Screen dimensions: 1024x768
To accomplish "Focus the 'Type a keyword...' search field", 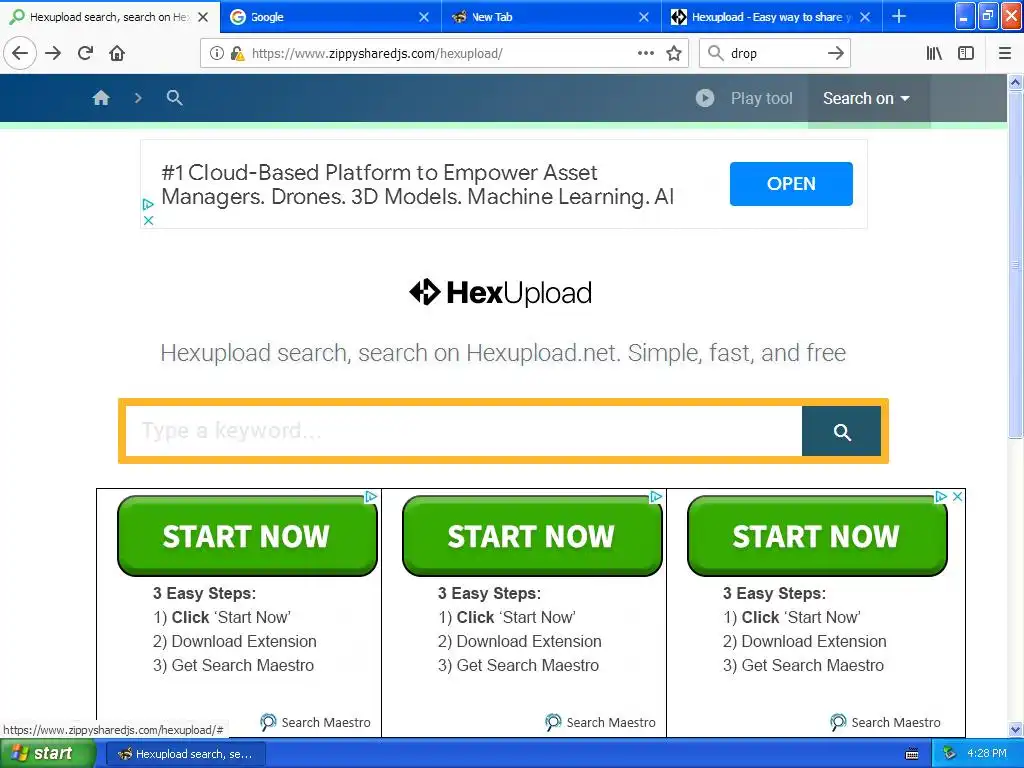I will pyautogui.click(x=464, y=431).
